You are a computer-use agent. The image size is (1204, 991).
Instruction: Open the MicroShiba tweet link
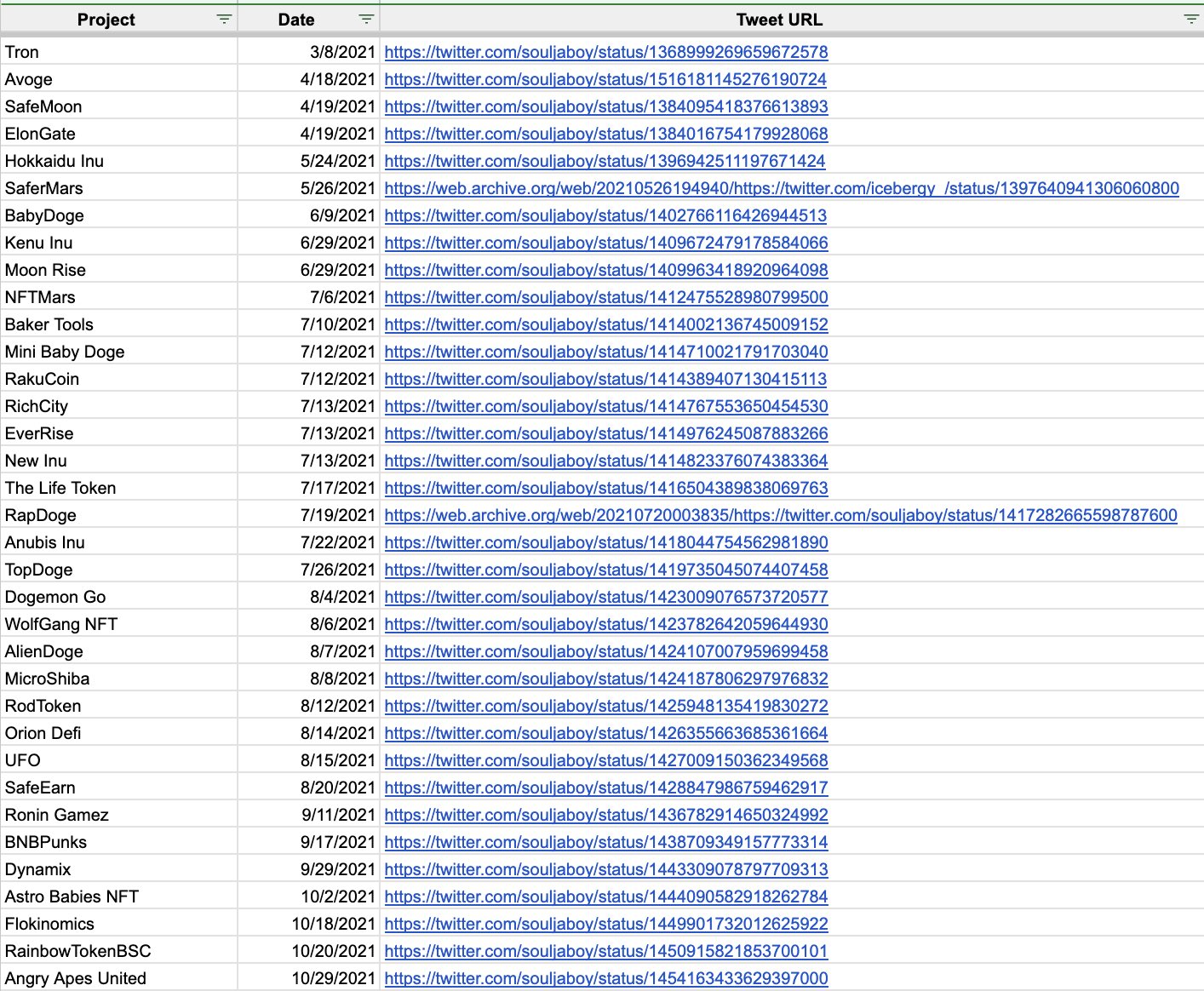[606, 679]
